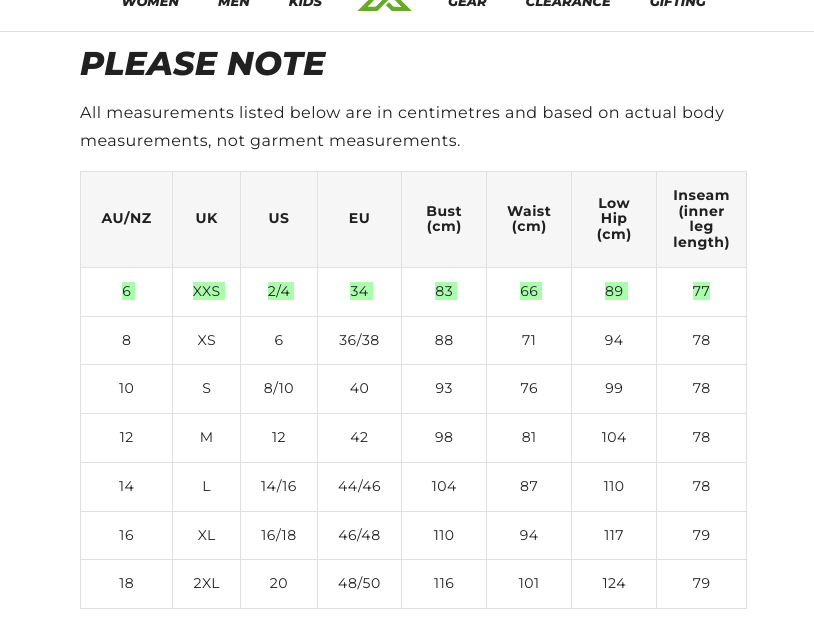Open the GIFTING menu
814x627 pixels.
tap(677, 3)
